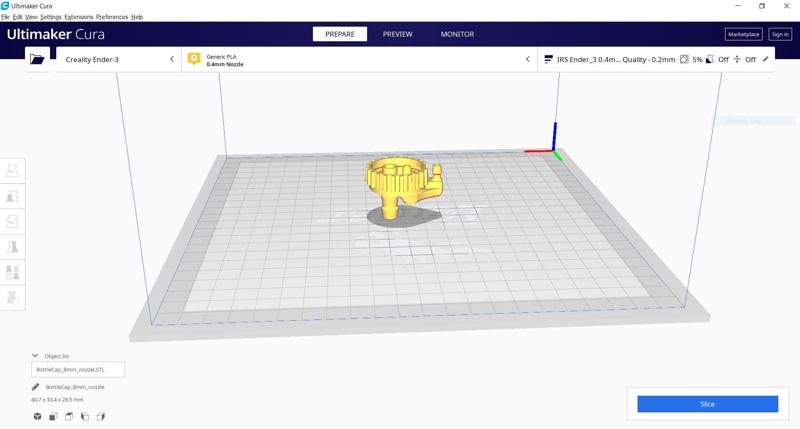Image resolution: width=800 pixels, height=429 pixels.
Task: Click the Generic PLA material icon
Action: [194, 59]
